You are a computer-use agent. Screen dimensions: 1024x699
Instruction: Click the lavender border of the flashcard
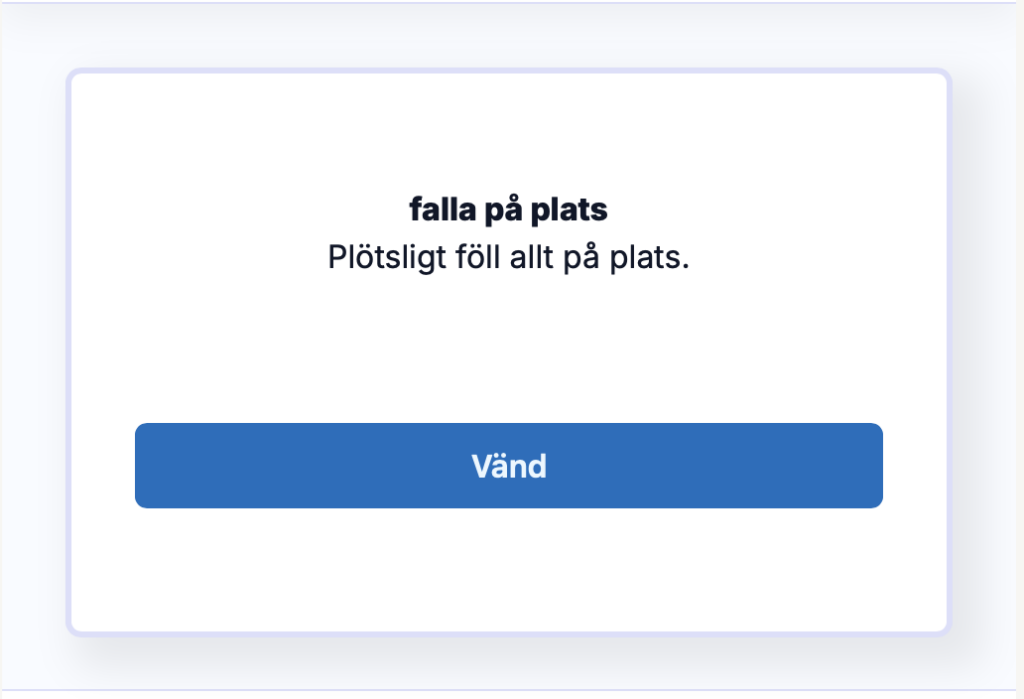(69, 350)
